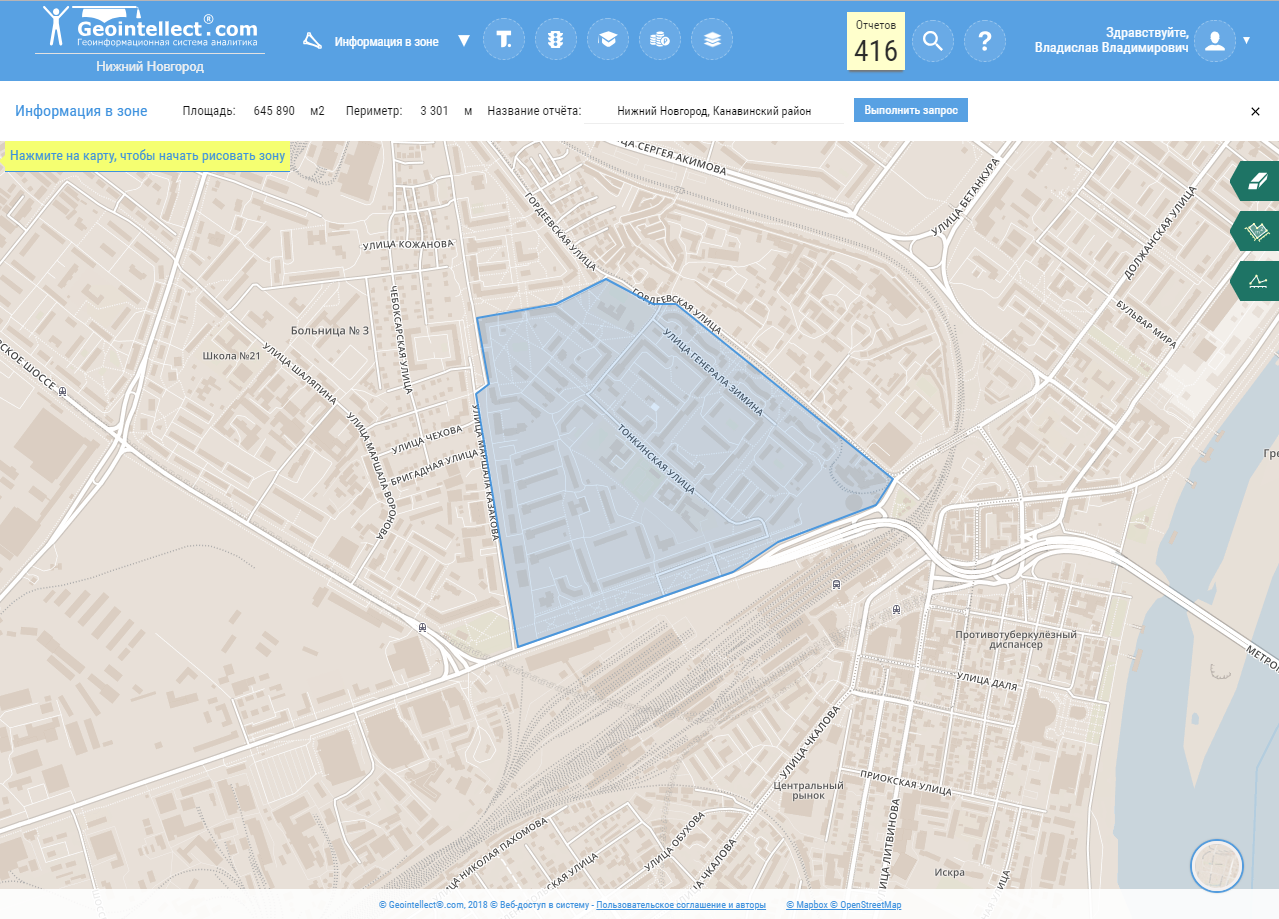Click the Geointellect.com logo

tap(150, 30)
